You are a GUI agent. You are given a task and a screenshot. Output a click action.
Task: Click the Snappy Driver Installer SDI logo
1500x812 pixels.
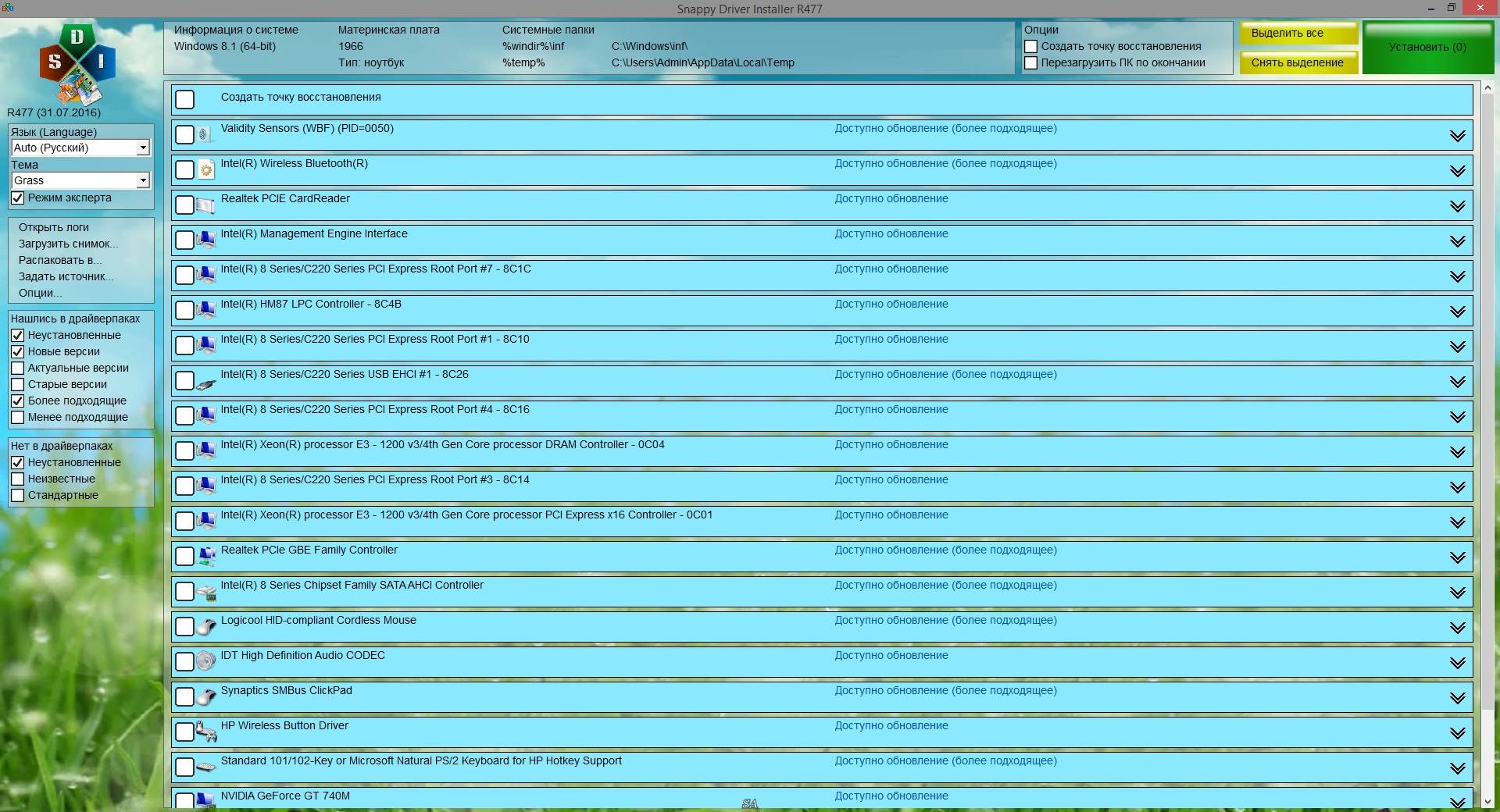[77, 64]
